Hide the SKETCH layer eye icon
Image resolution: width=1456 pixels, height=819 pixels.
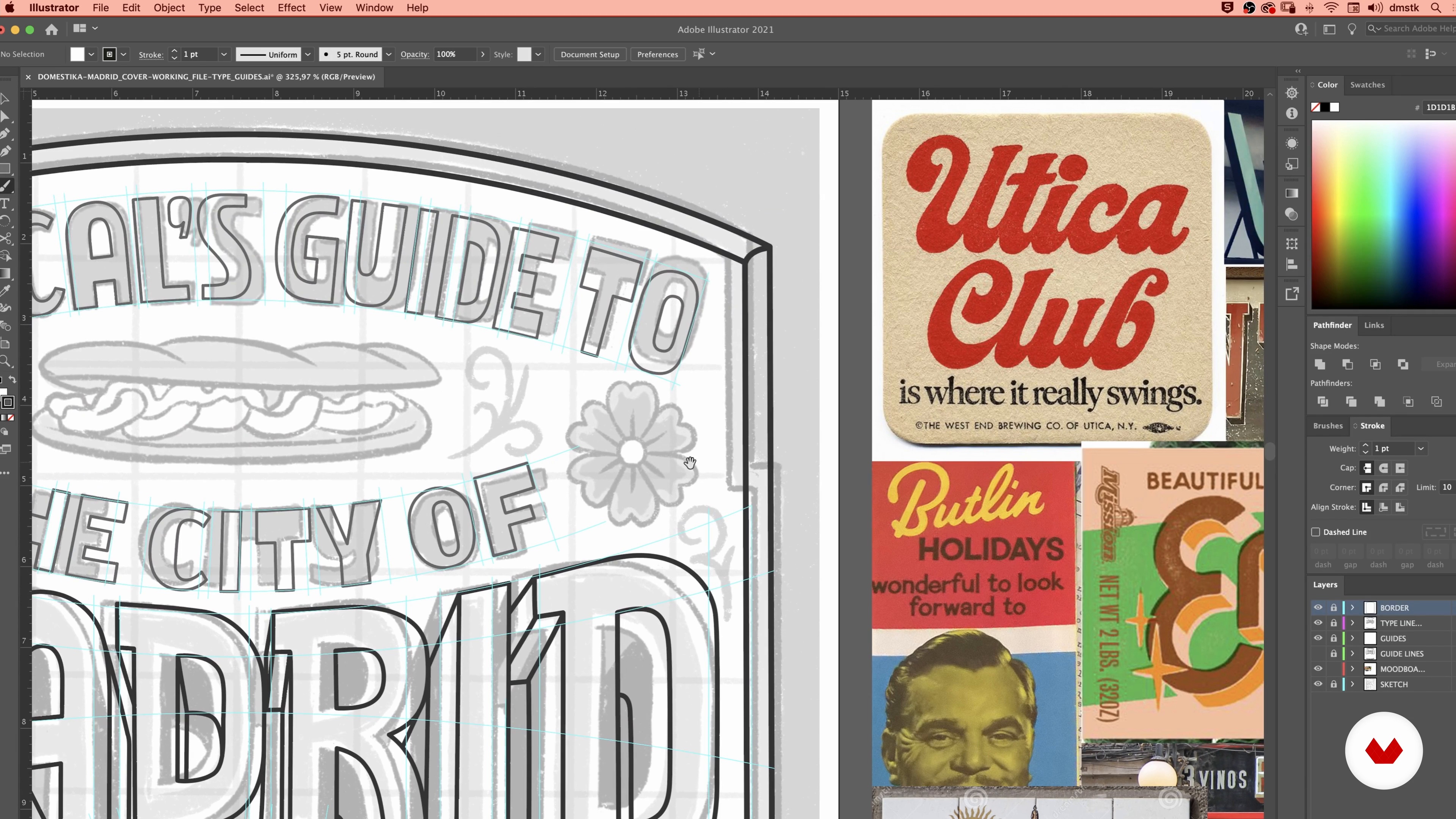pyautogui.click(x=1318, y=684)
